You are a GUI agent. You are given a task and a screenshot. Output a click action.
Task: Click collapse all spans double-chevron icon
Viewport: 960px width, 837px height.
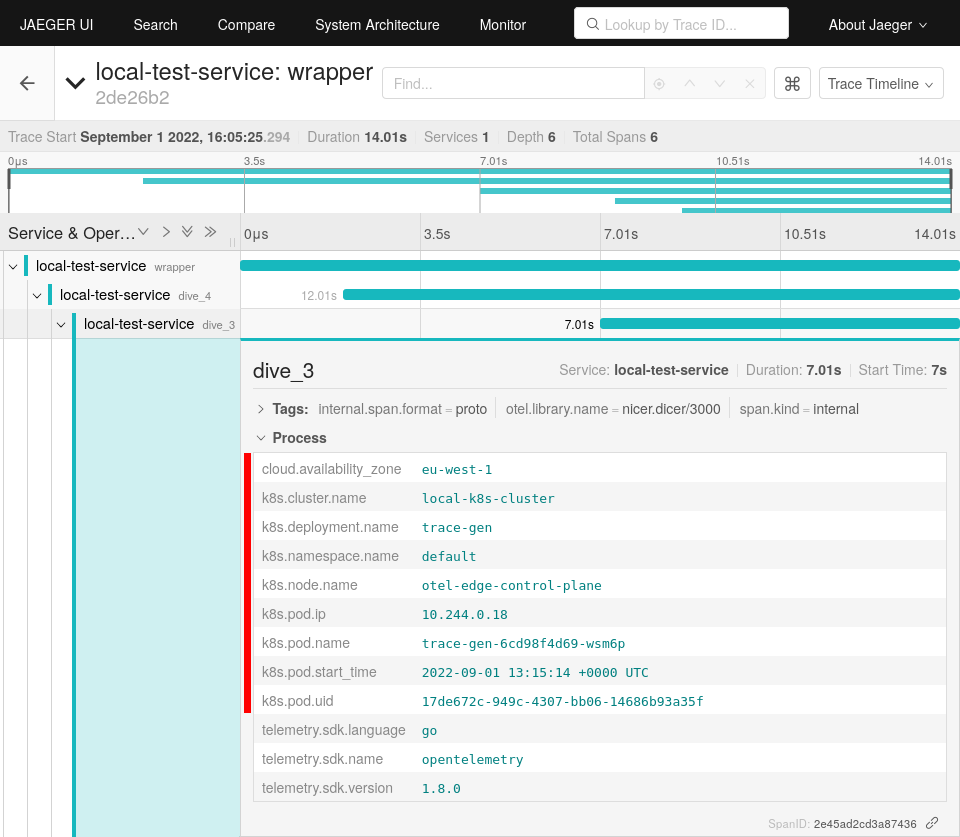point(210,232)
